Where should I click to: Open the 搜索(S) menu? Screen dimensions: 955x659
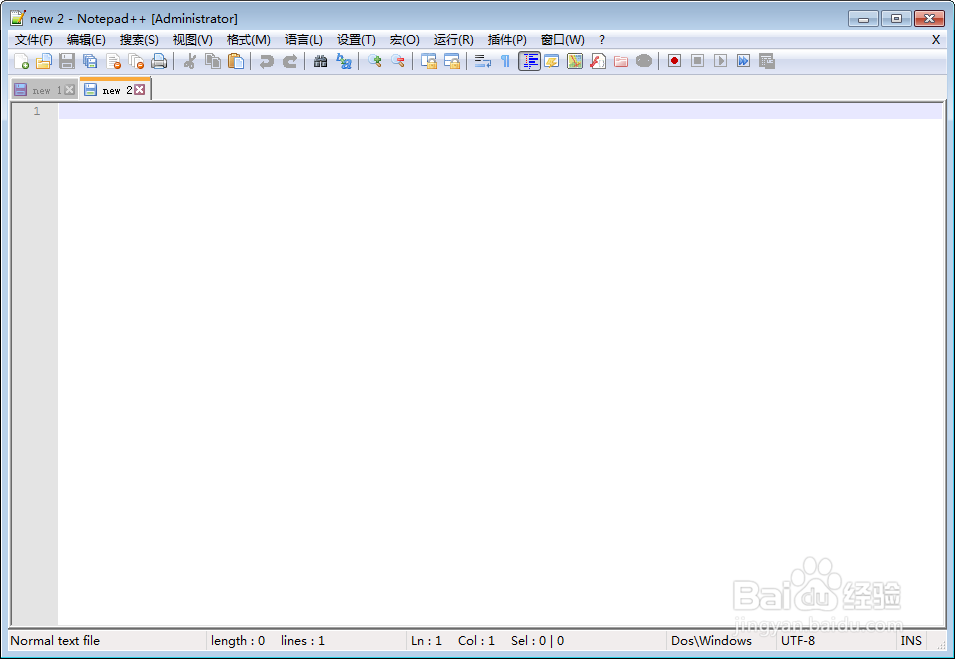click(x=139, y=40)
